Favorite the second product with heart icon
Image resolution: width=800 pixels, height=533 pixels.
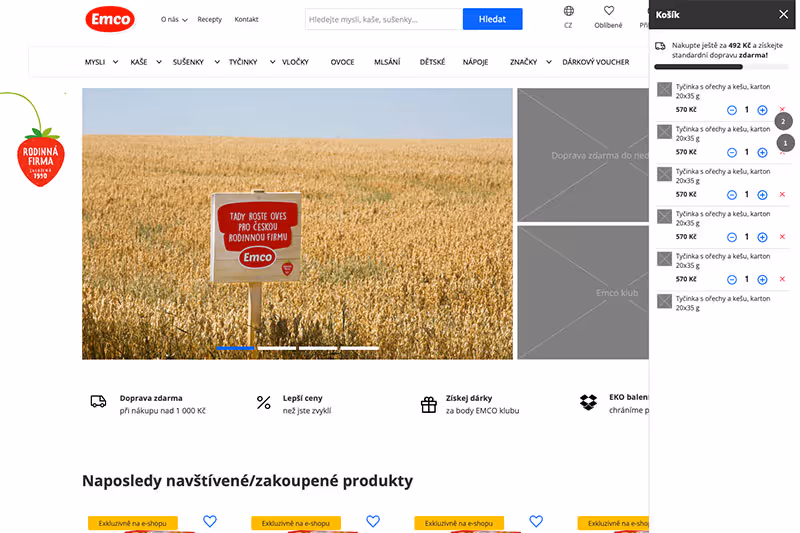click(x=373, y=521)
